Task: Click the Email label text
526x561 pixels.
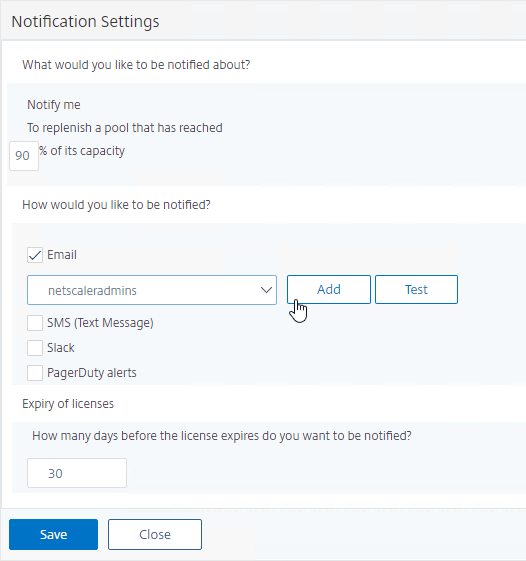Action: 62,255
